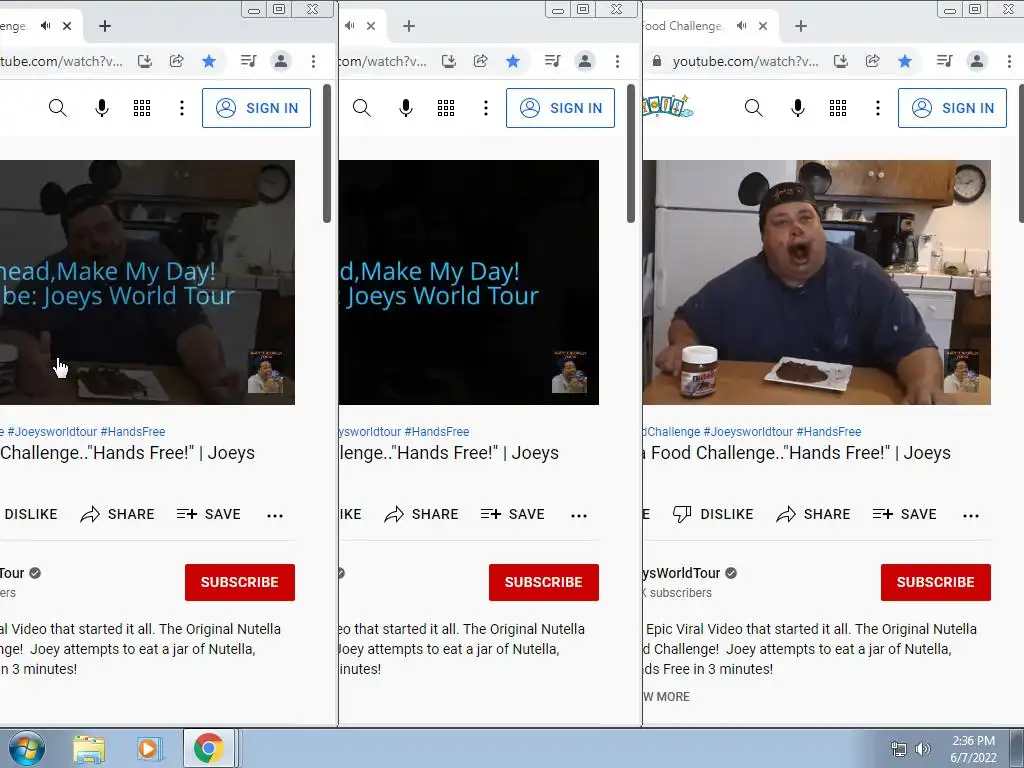Click microphone voice search in left window
Screen dimensions: 1024x768
102,108
